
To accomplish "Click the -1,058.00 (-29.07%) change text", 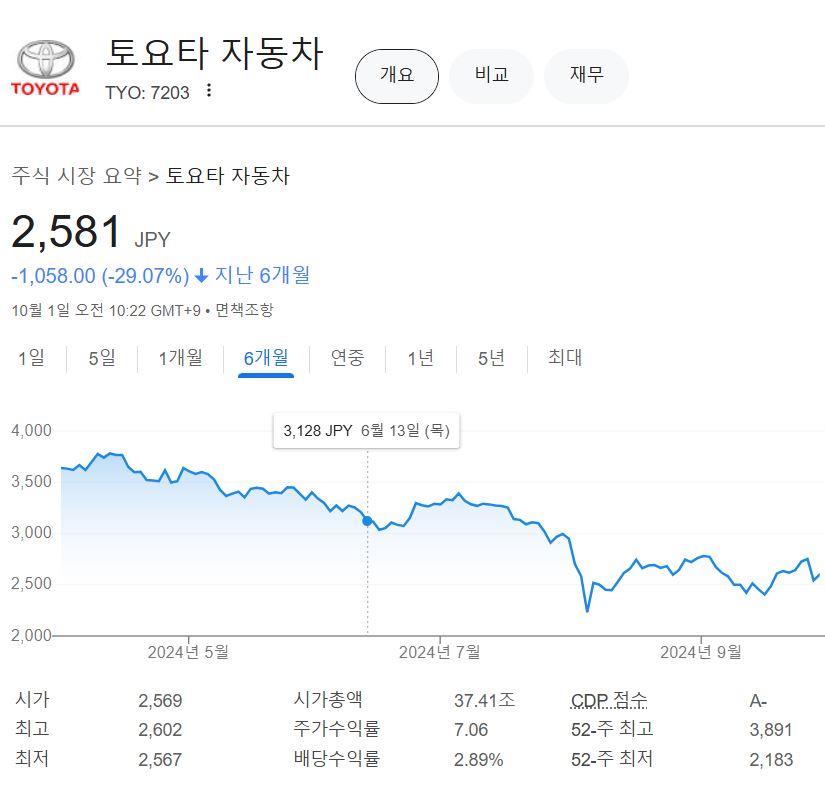I will click(x=100, y=276).
